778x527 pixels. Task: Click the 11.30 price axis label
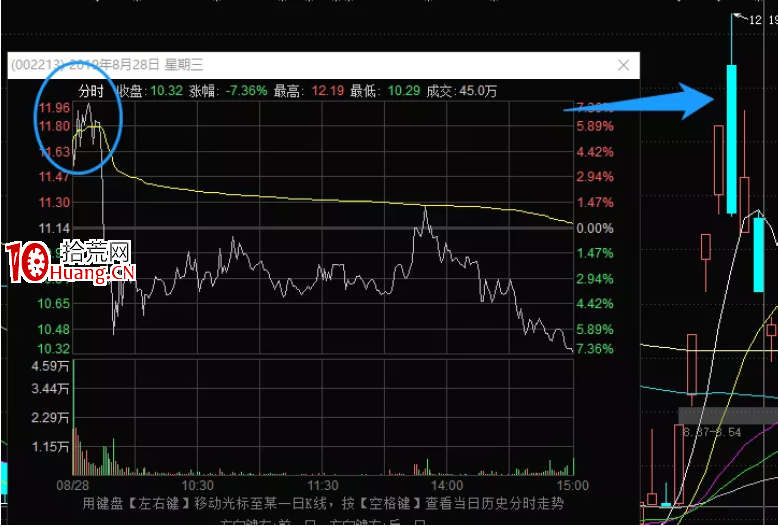55,202
